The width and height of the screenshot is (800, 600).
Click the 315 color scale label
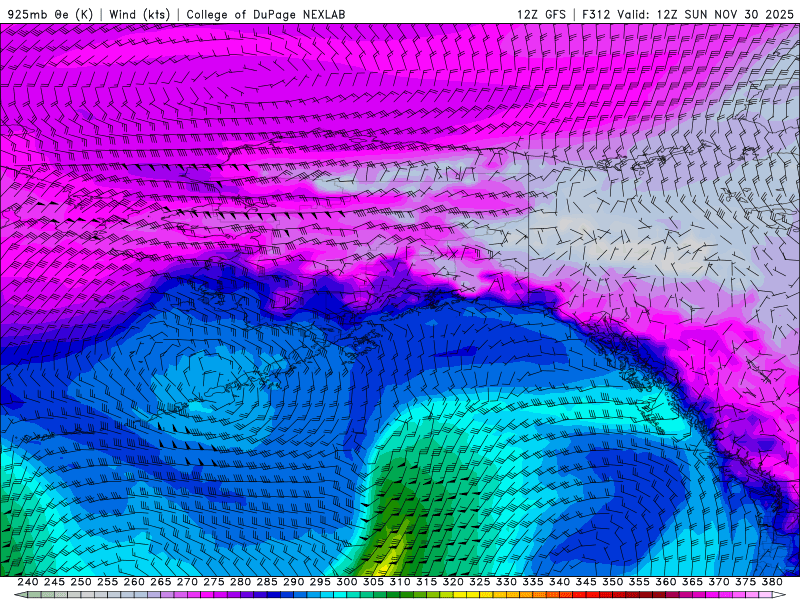coord(426,582)
